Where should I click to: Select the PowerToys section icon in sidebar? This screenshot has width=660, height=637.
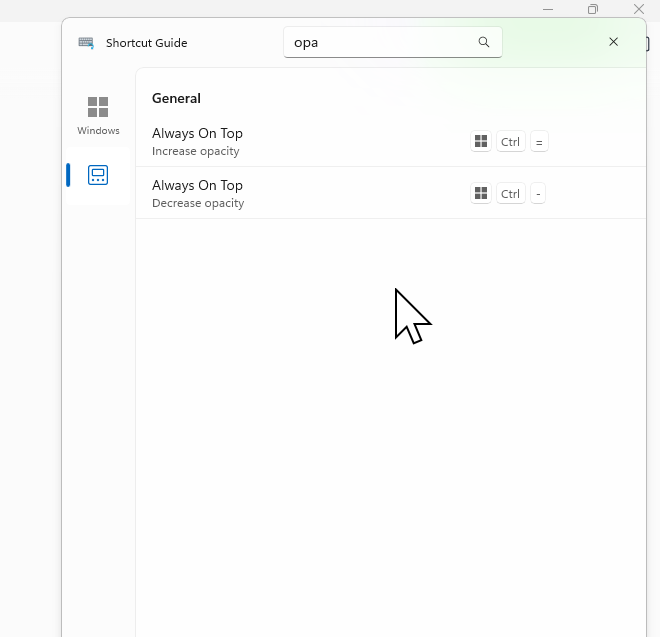point(98,175)
